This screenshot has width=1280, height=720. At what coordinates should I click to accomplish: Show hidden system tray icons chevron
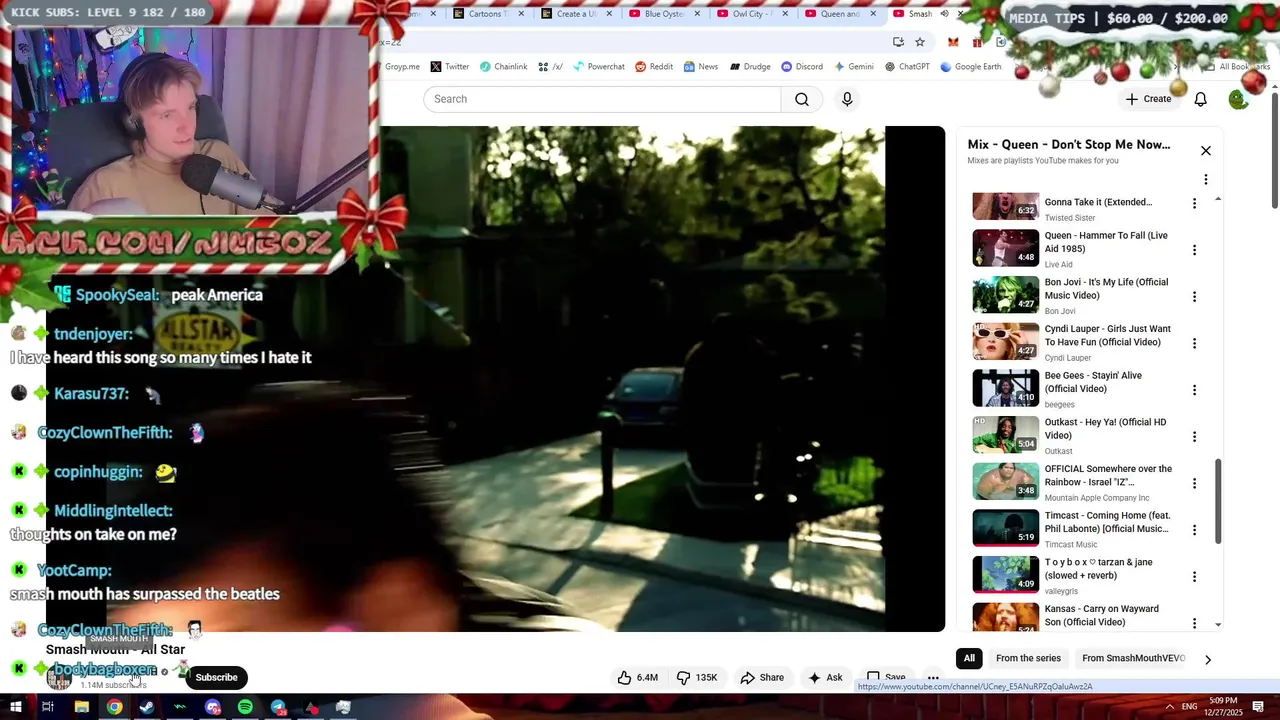(1170, 707)
